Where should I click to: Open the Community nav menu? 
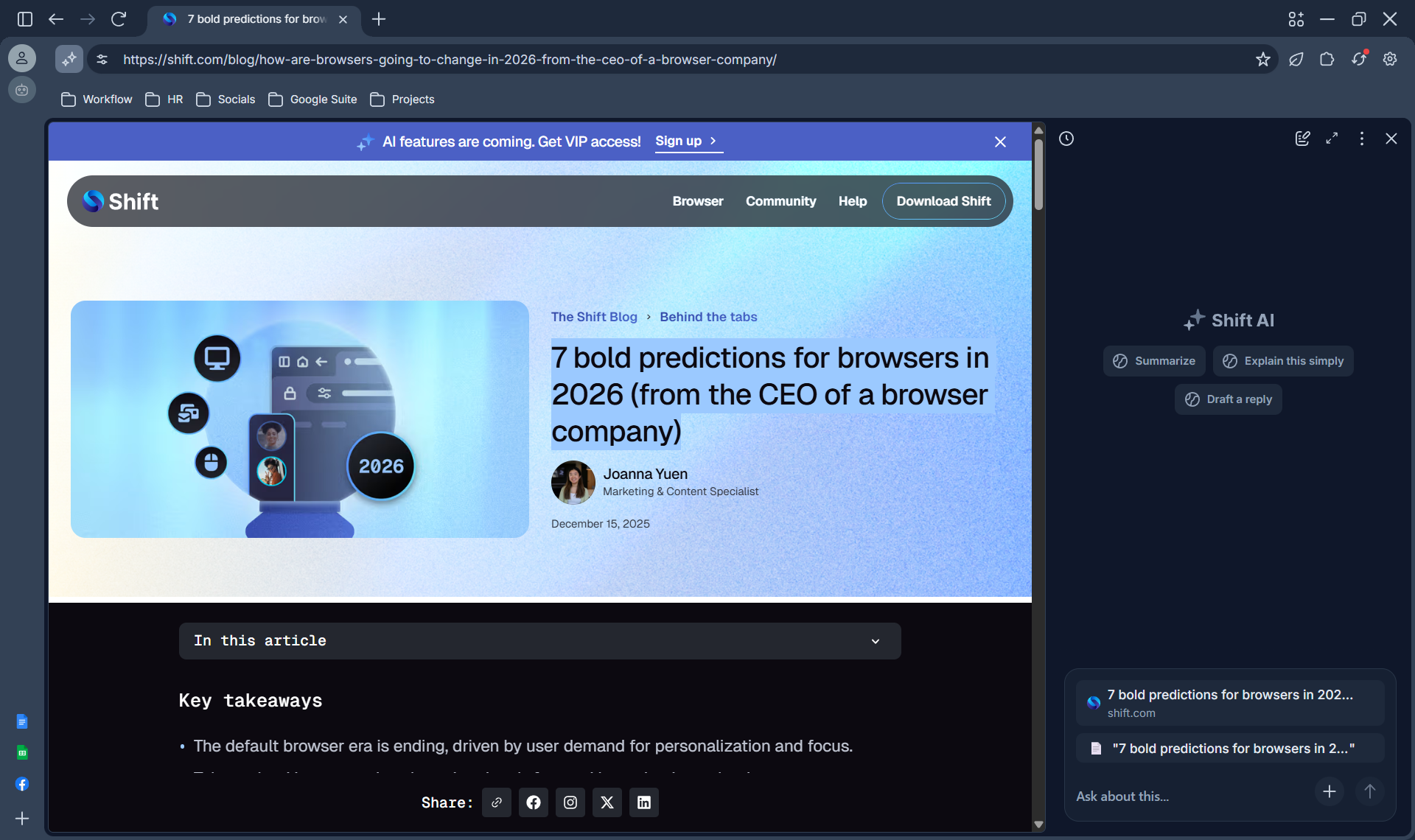pyautogui.click(x=780, y=201)
